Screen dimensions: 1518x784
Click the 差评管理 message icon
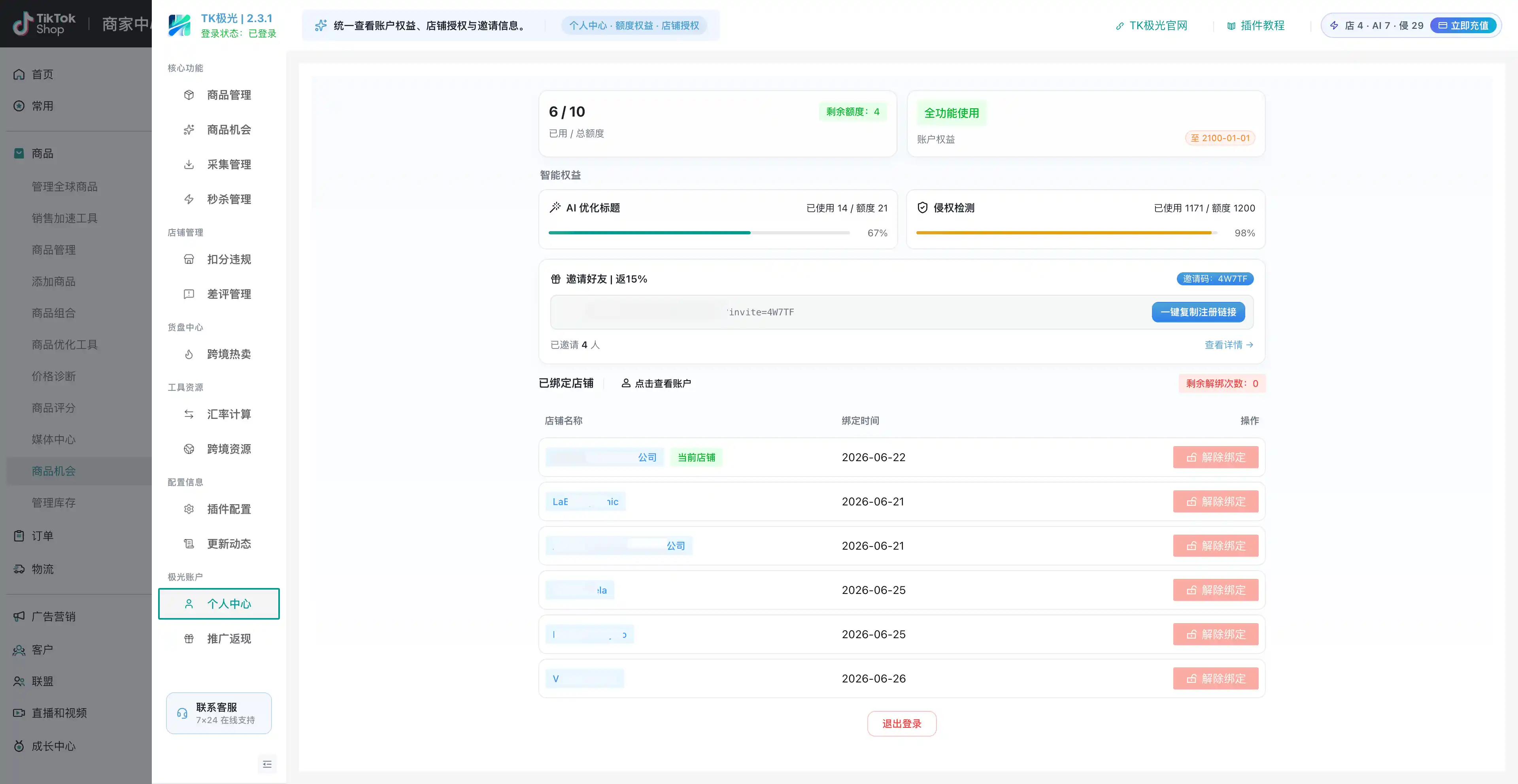pyautogui.click(x=189, y=294)
